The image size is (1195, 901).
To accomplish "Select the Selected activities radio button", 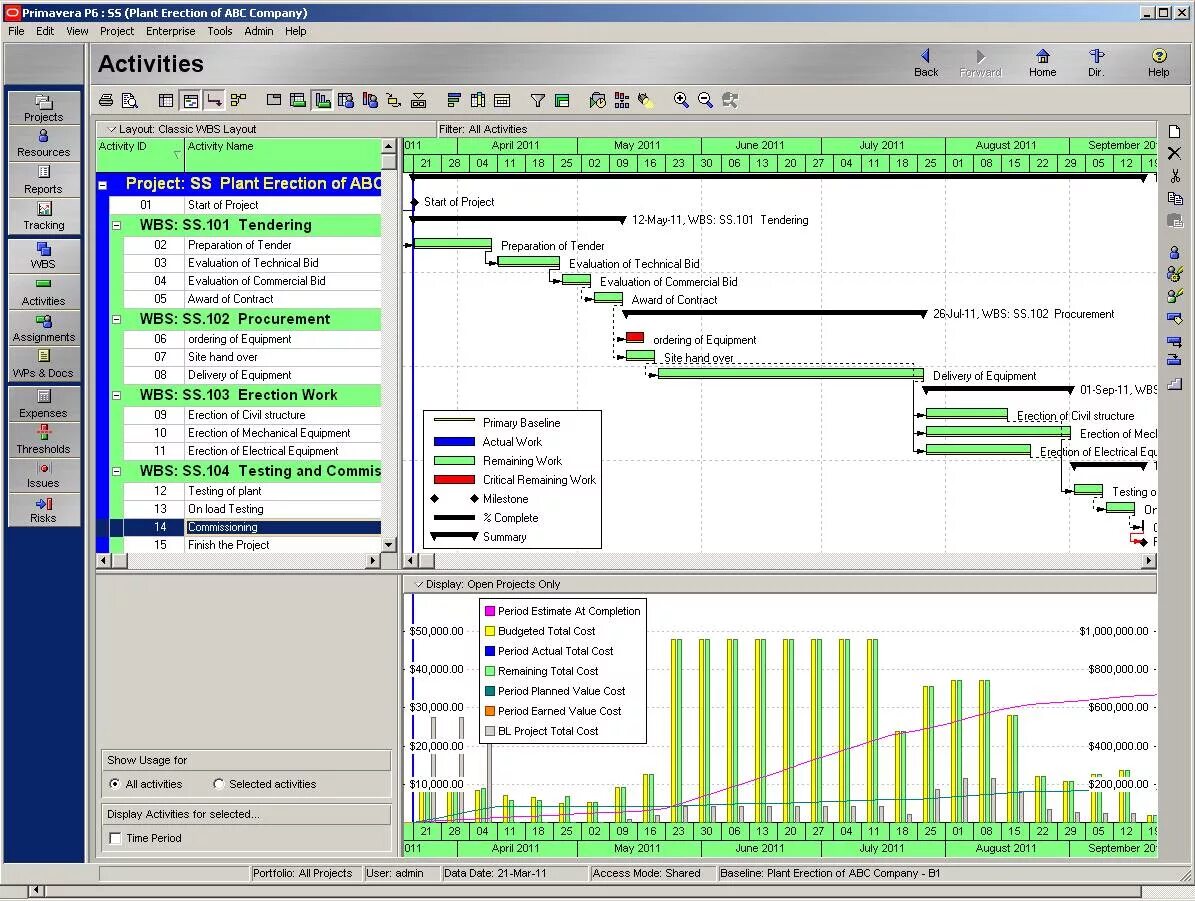I will click(x=219, y=784).
